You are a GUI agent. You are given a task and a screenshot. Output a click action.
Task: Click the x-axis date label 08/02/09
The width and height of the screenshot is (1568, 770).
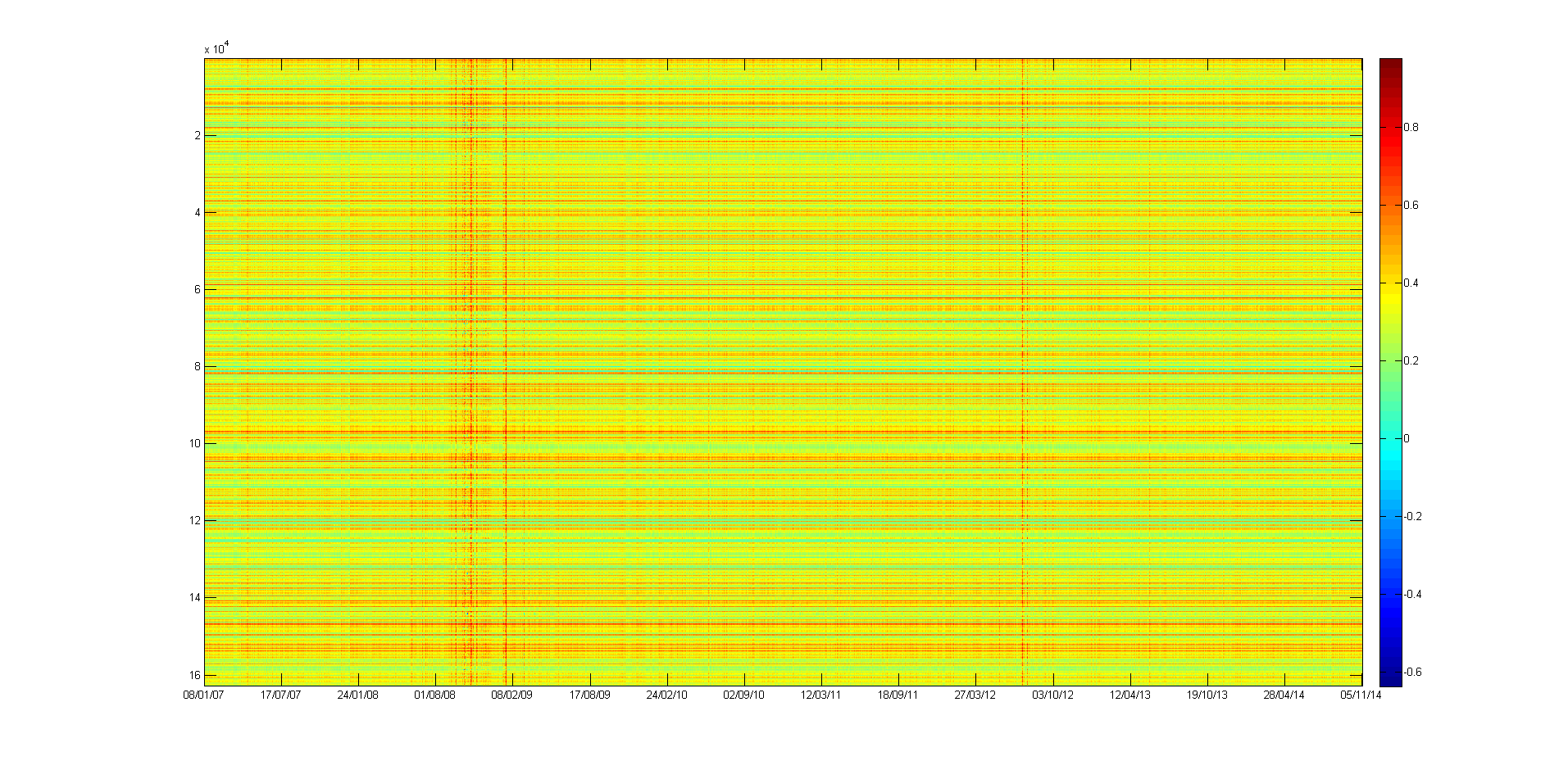coord(512,695)
